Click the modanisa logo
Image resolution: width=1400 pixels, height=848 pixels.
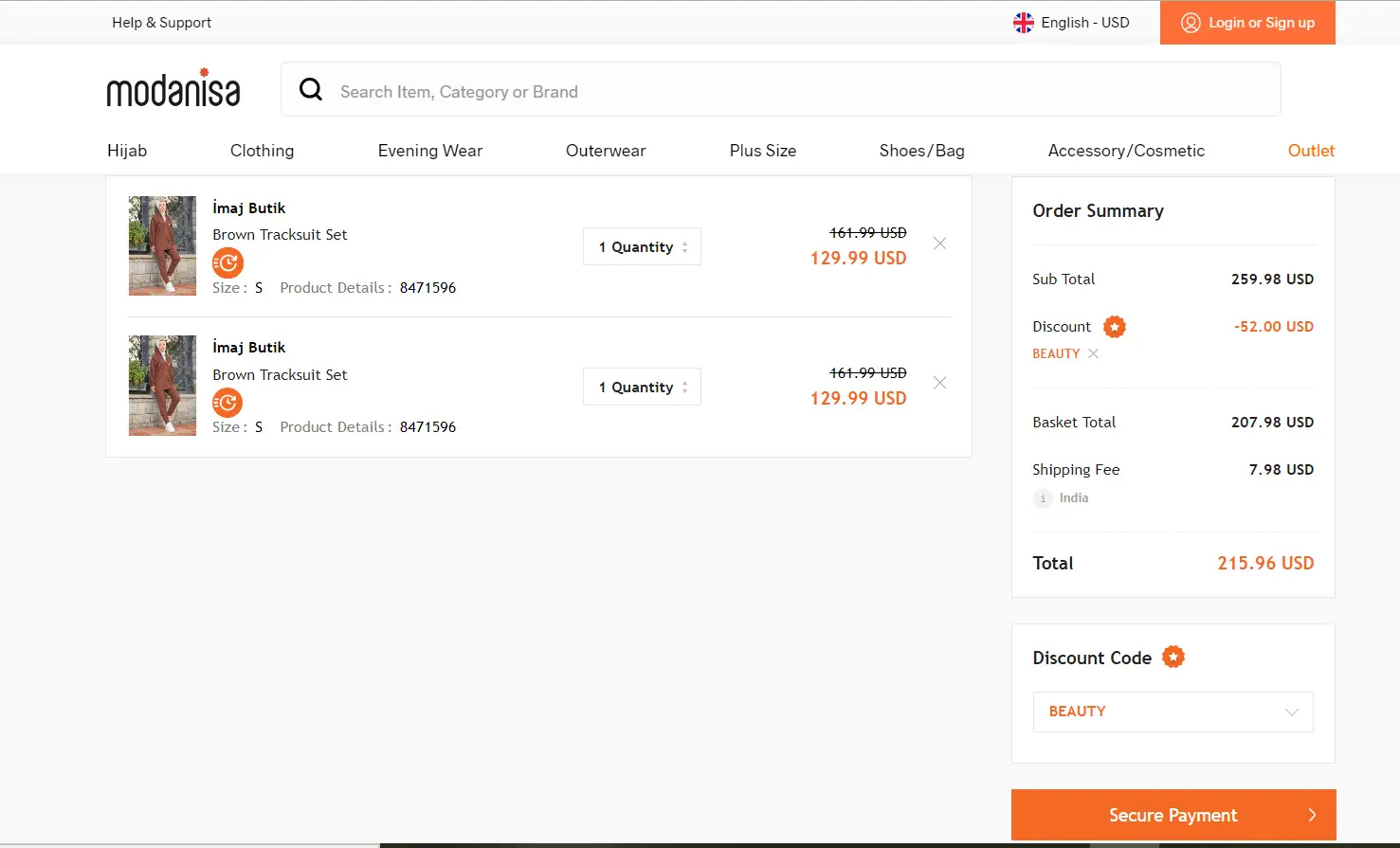pos(173,87)
